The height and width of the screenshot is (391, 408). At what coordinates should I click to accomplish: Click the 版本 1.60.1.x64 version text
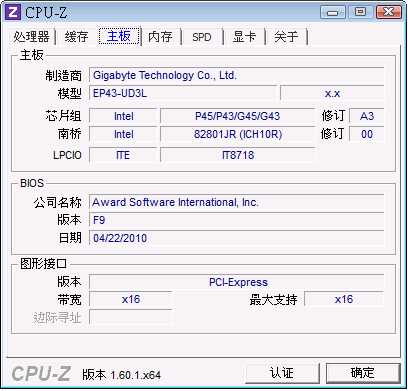[x=122, y=375]
